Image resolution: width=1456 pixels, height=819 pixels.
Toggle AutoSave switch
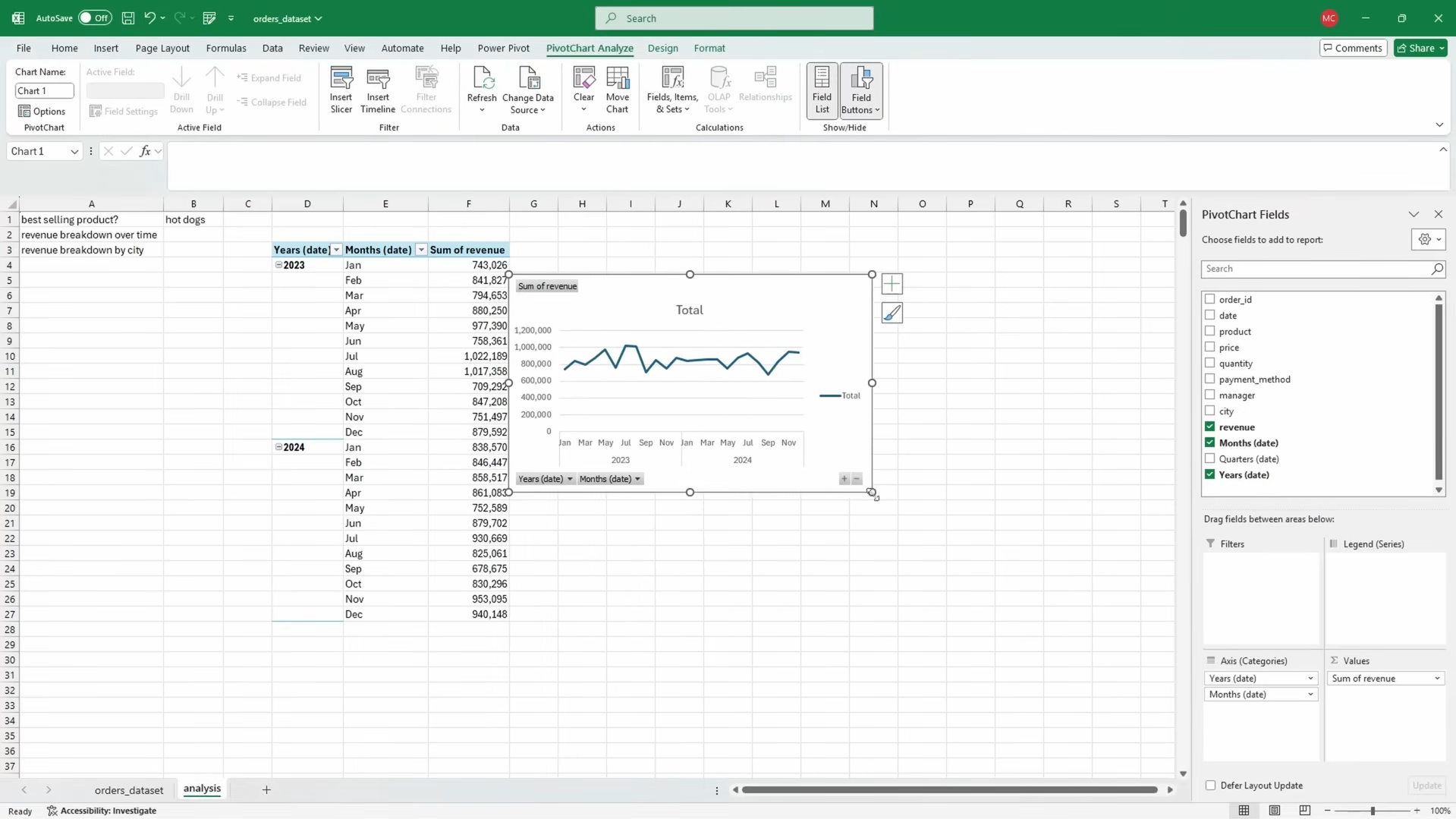(95, 18)
